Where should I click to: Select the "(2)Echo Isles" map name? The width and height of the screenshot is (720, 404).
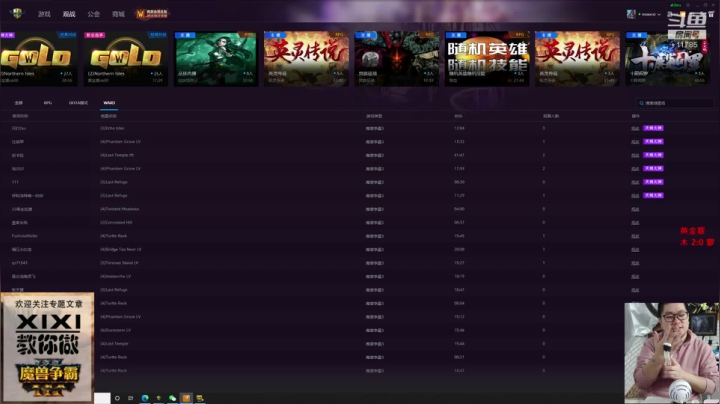click(112, 128)
